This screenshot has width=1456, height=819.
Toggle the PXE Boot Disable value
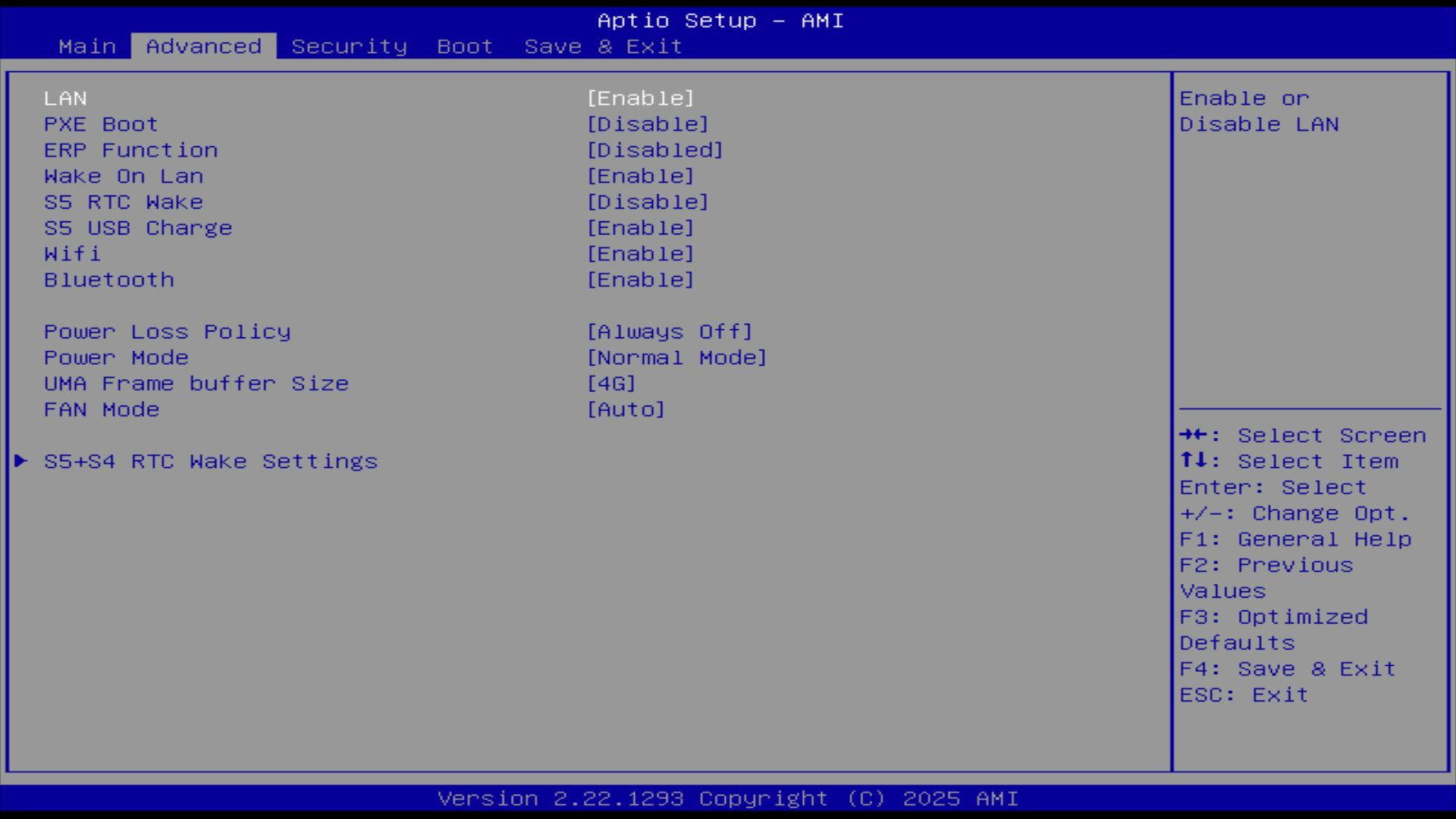[648, 124]
